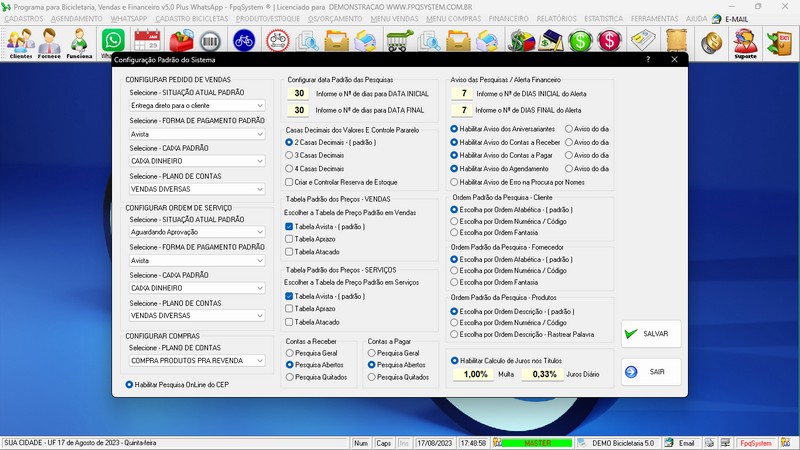Open the PRODUTO/ESTOQUE menu
This screenshot has height=450, width=800.
click(267, 19)
